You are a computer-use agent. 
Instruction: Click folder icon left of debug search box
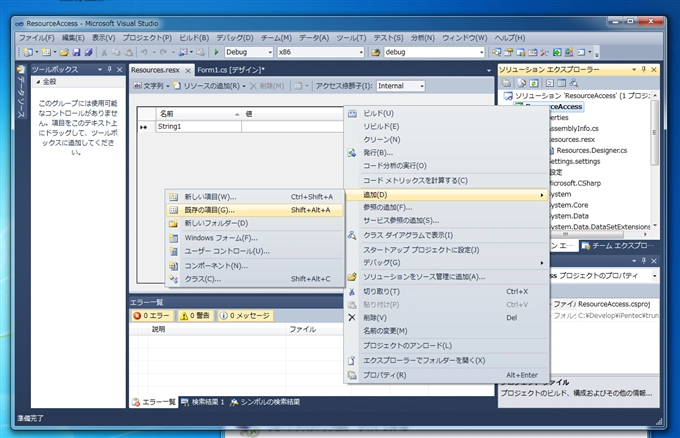point(376,52)
